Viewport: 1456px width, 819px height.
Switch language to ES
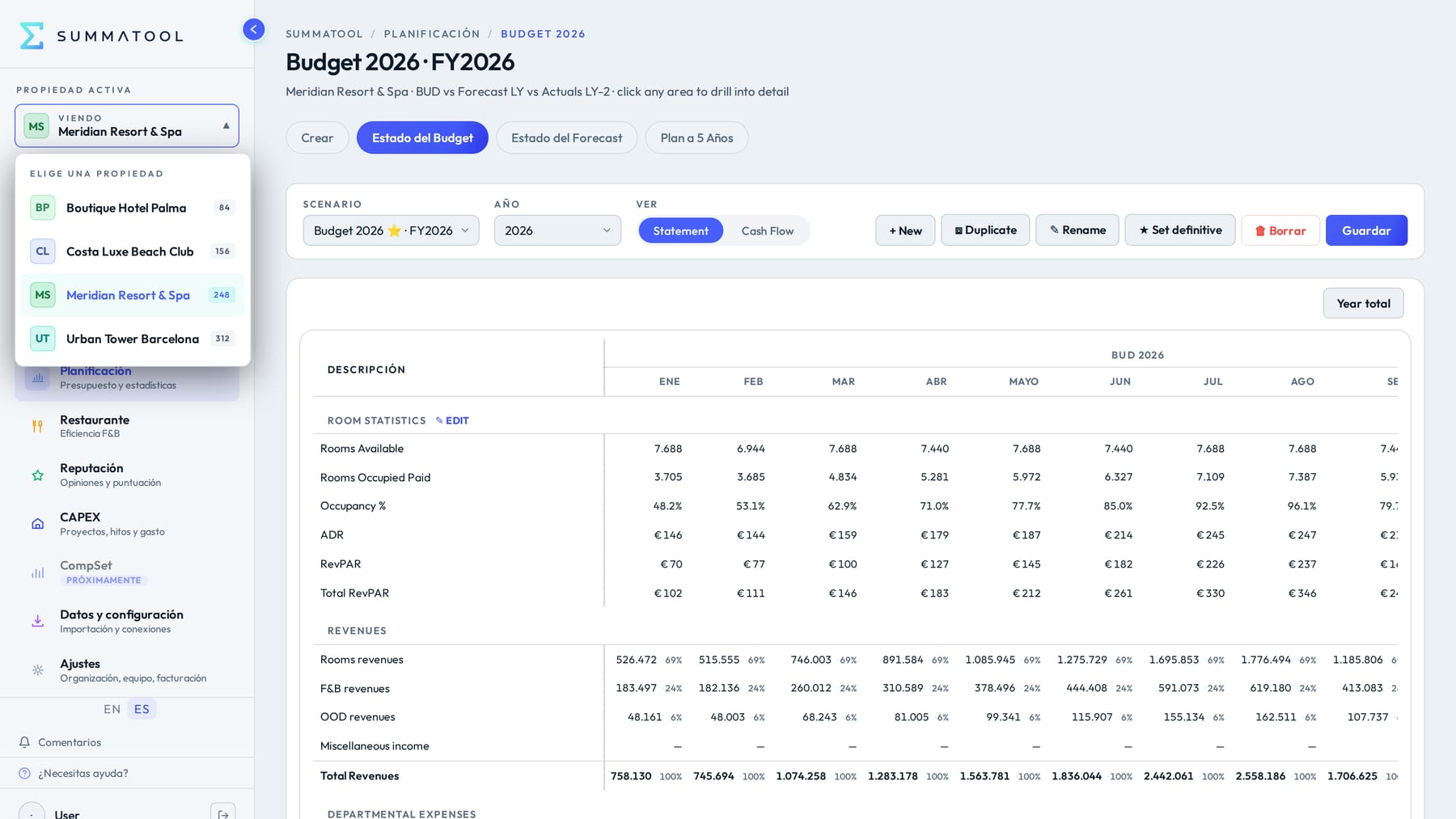pos(142,709)
